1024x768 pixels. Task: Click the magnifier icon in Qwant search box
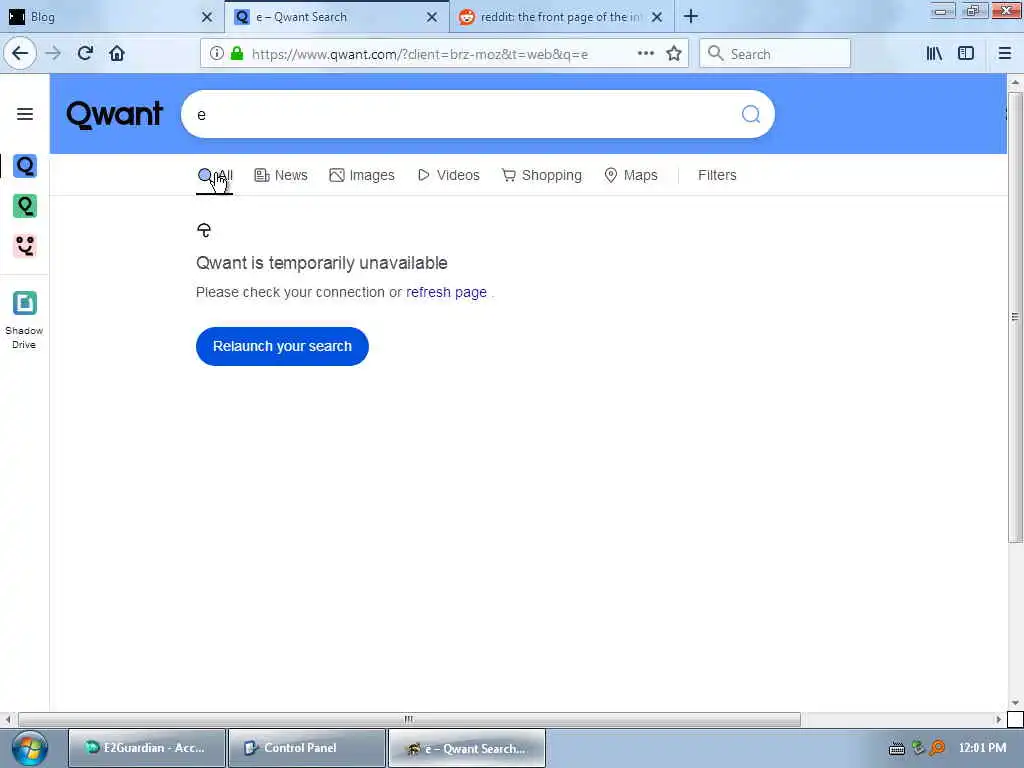point(751,114)
